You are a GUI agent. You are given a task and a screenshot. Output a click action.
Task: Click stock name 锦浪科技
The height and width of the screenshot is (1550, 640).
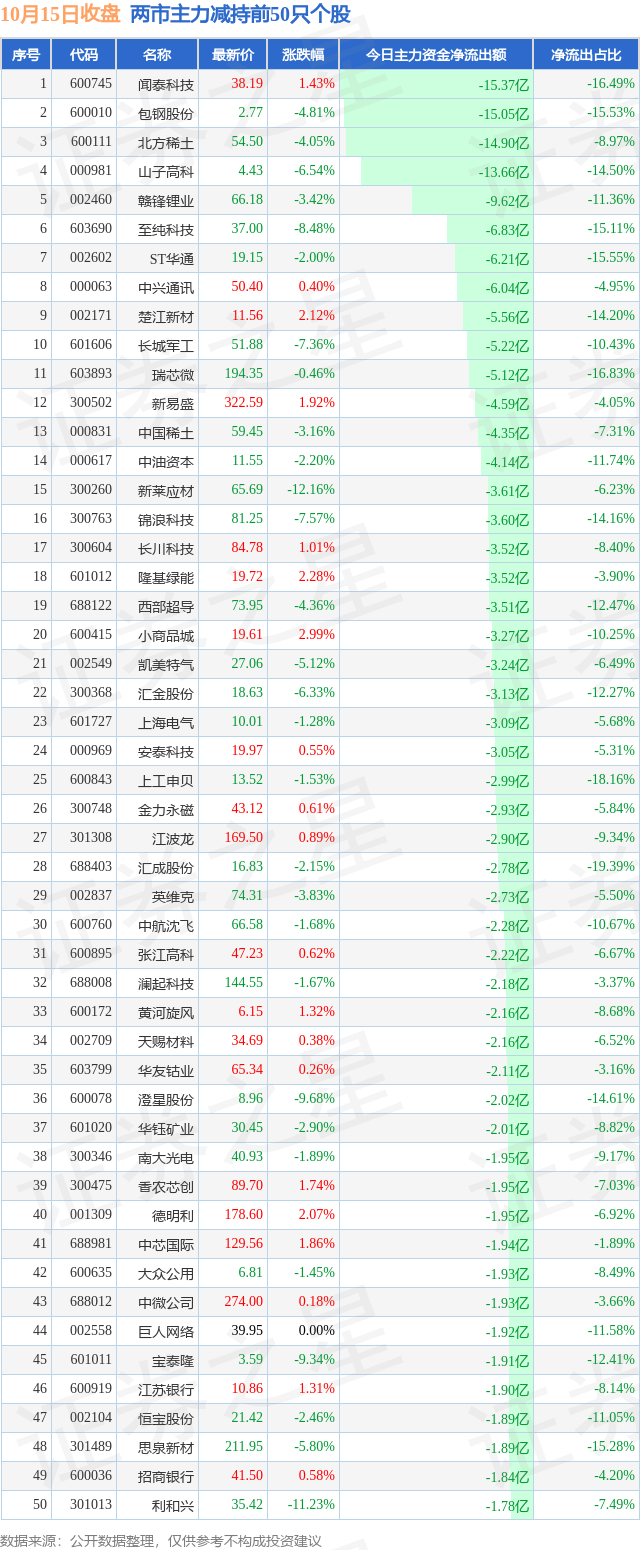coord(166,519)
